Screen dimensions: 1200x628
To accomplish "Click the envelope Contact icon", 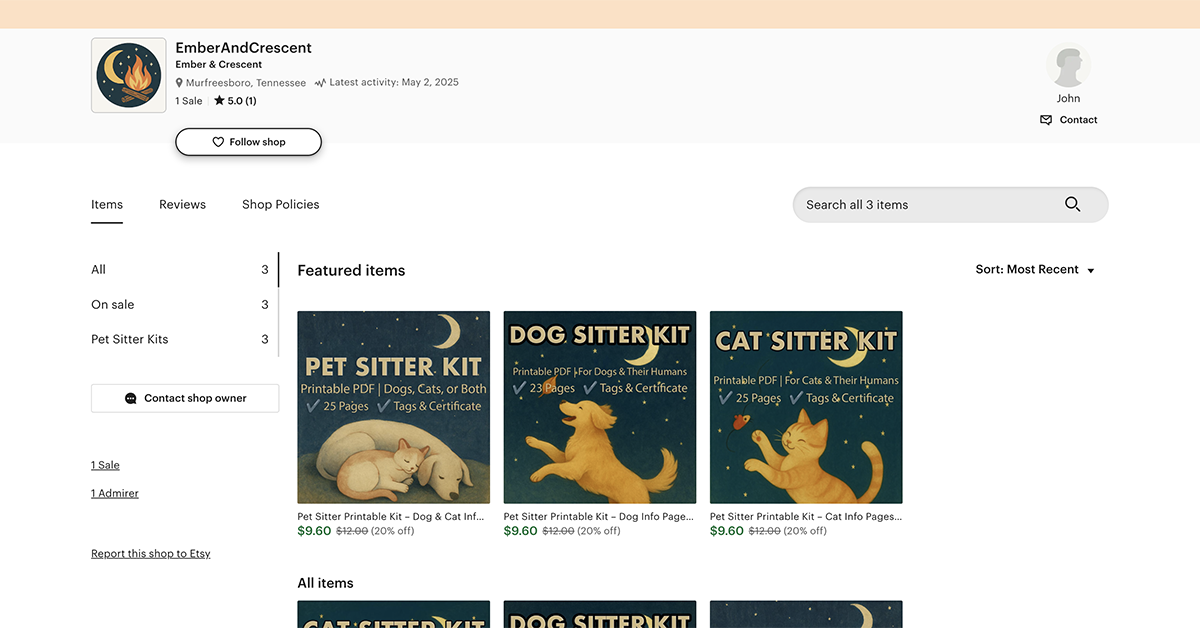I will click(x=1046, y=120).
